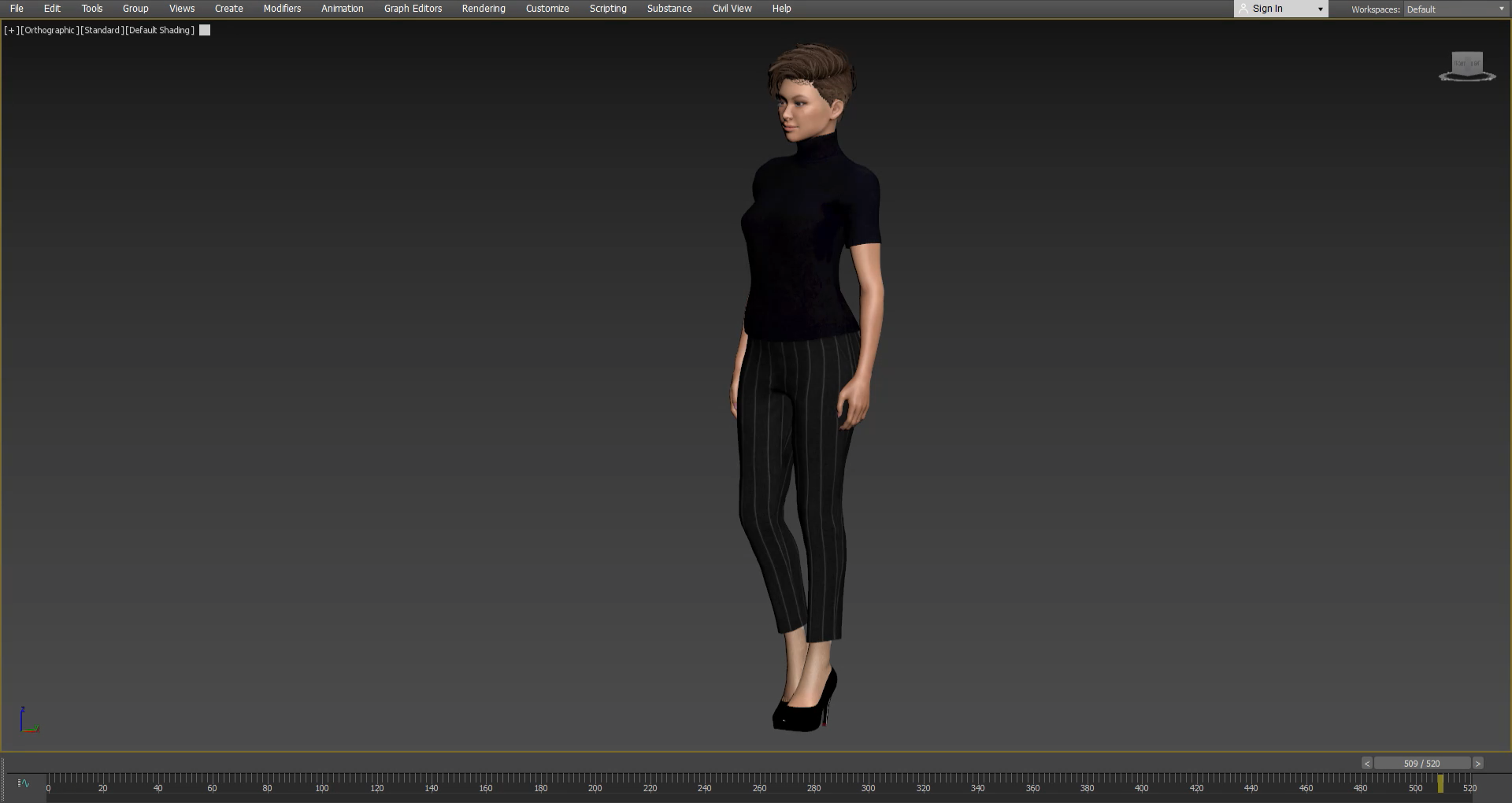
Task: Open the Sign In dropdown arrow
Action: pos(1321,9)
